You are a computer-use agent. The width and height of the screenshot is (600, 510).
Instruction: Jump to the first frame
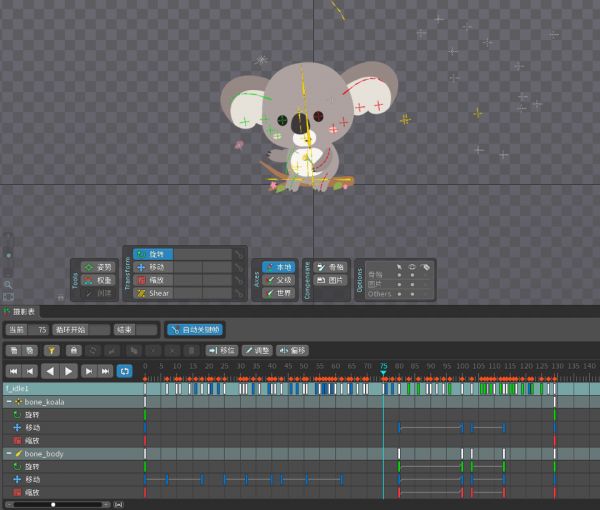point(13,371)
